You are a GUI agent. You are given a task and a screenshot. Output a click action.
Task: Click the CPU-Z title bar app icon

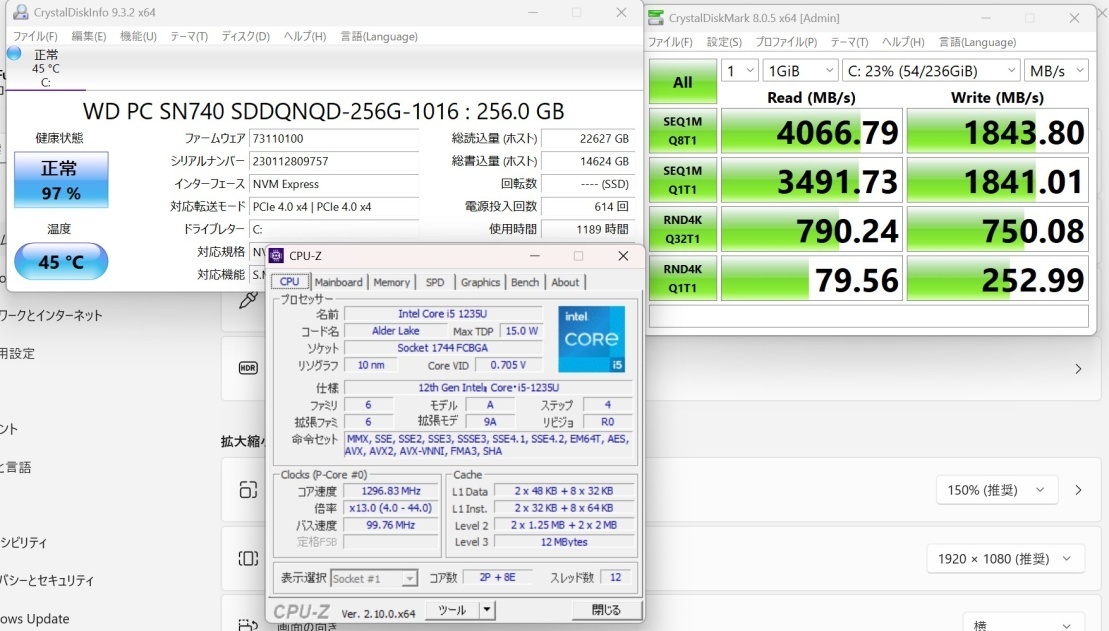click(277, 255)
